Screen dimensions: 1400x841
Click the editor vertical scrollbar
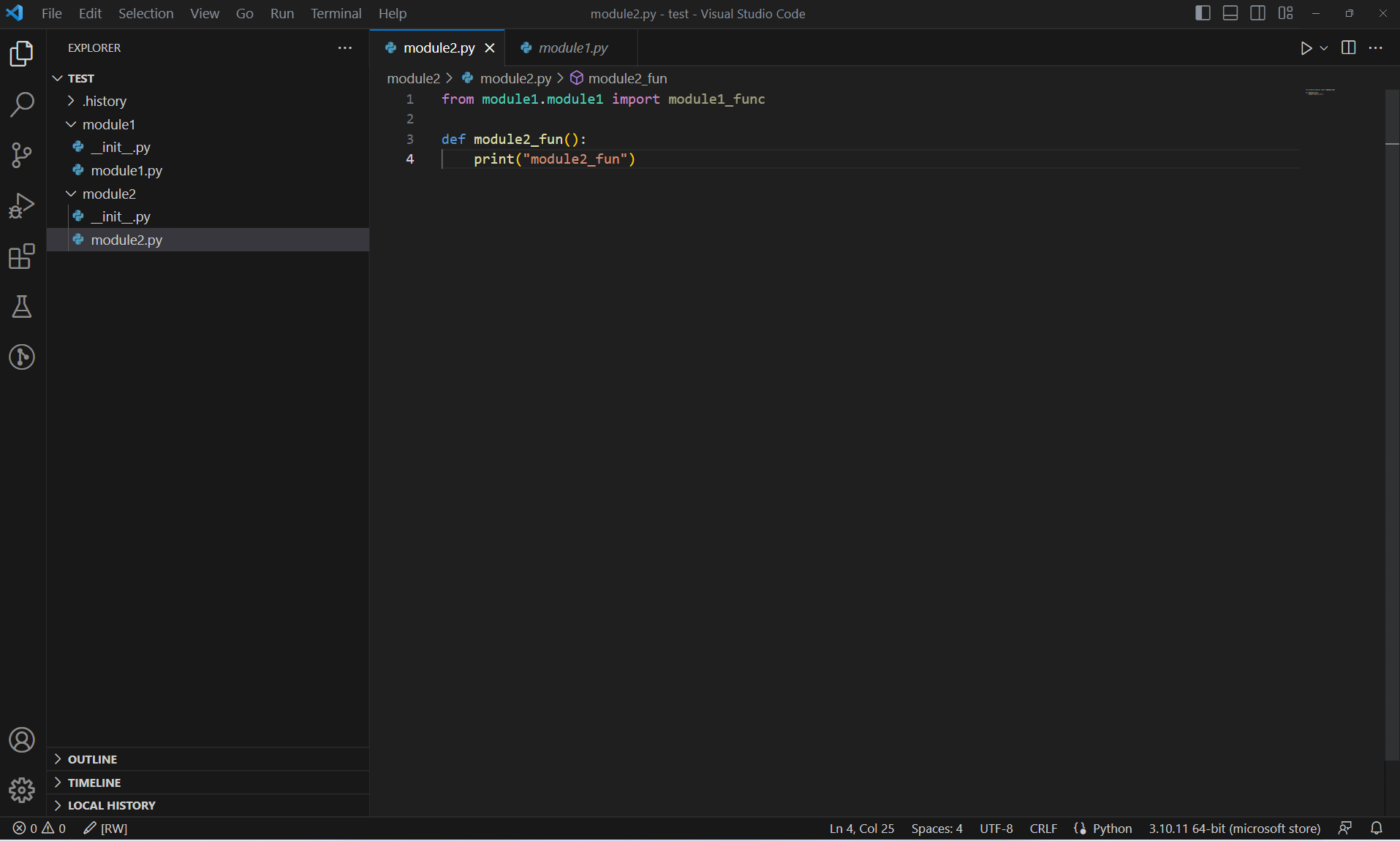click(1392, 424)
